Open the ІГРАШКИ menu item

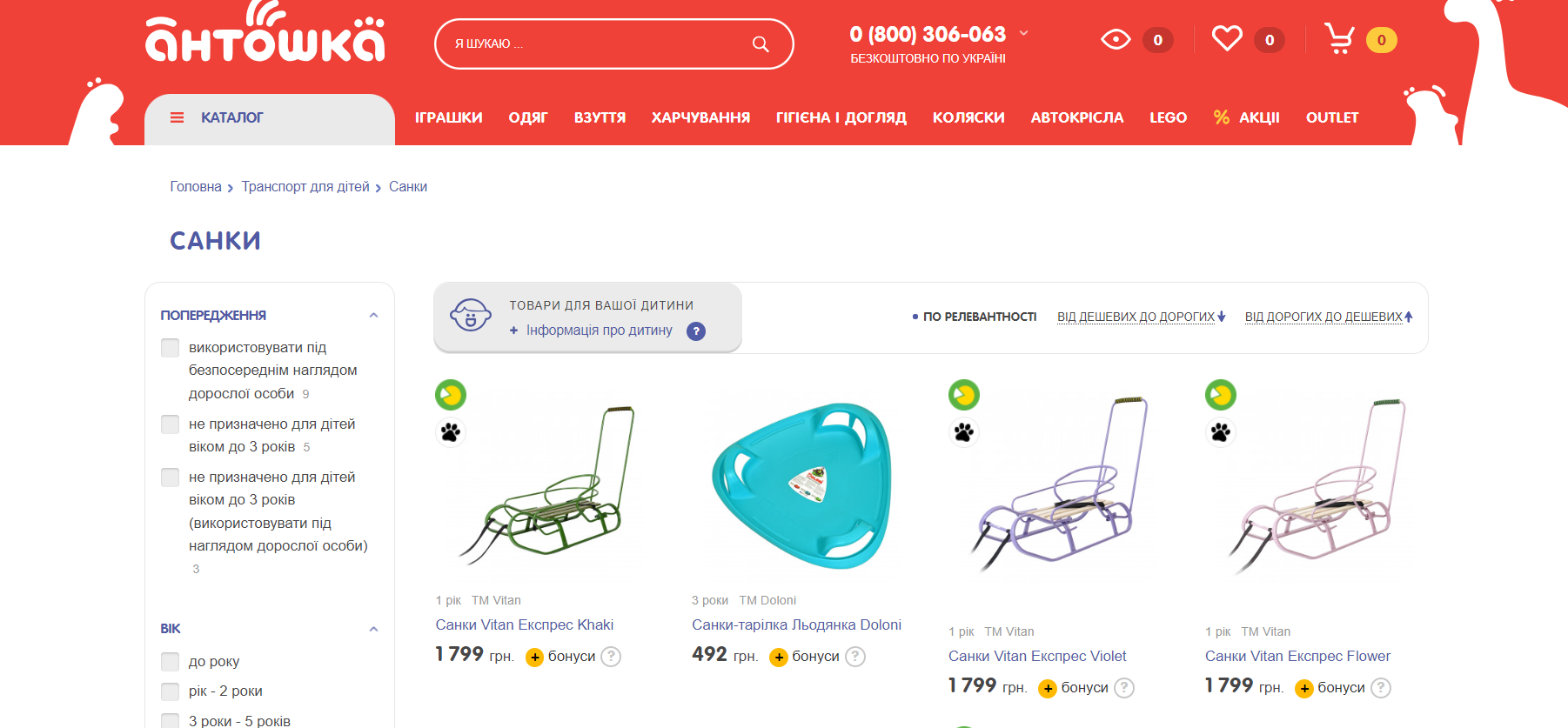448,117
